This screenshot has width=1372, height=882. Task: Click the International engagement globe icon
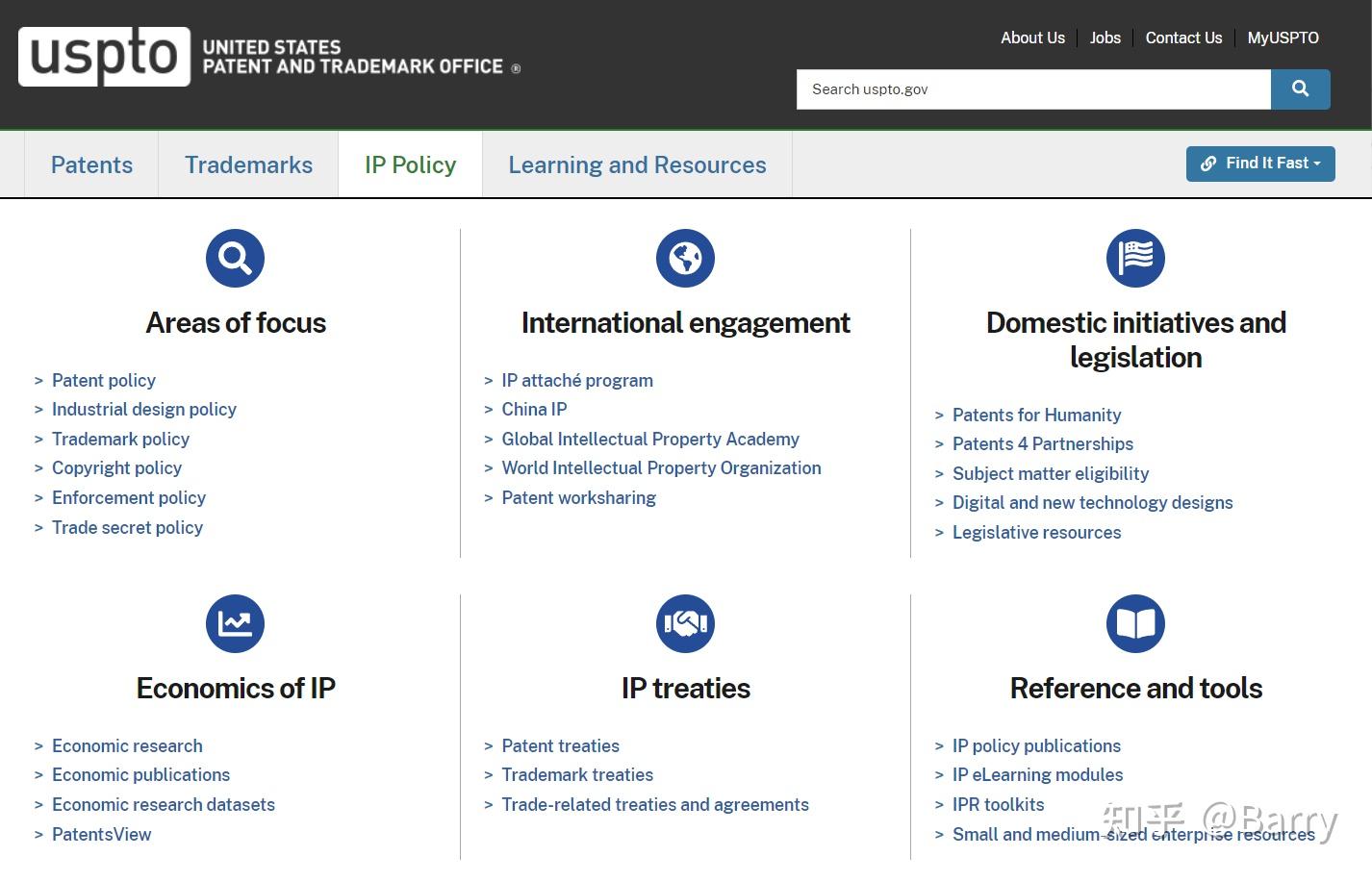pos(685,258)
